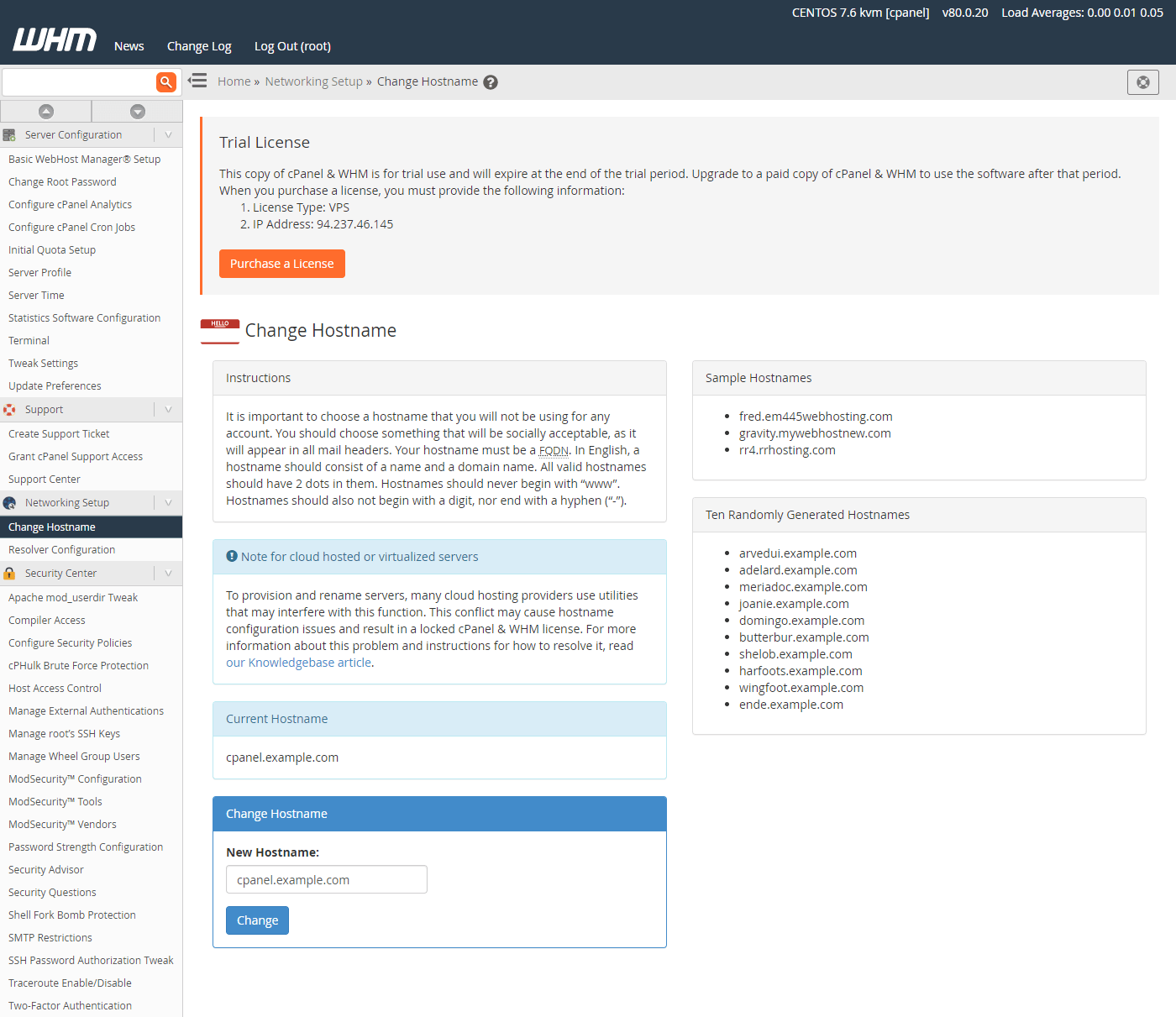Viewport: 1176px width, 1017px height.
Task: Click the support lifebuoy button at top right
Action: click(1142, 82)
